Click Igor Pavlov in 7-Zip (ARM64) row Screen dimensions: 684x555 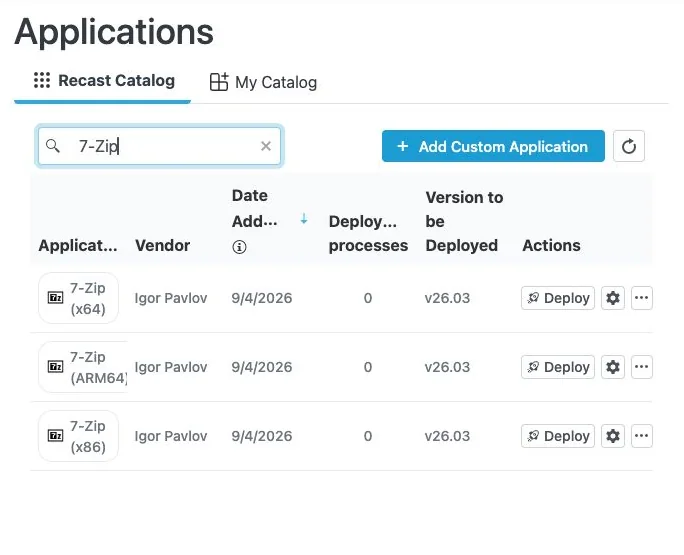click(x=171, y=367)
